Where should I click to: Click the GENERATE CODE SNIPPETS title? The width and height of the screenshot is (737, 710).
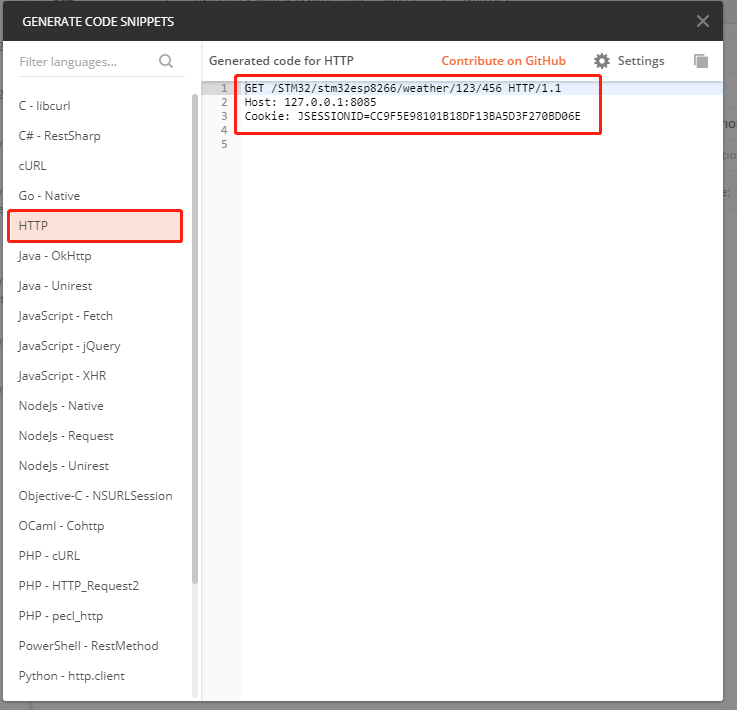pos(98,22)
